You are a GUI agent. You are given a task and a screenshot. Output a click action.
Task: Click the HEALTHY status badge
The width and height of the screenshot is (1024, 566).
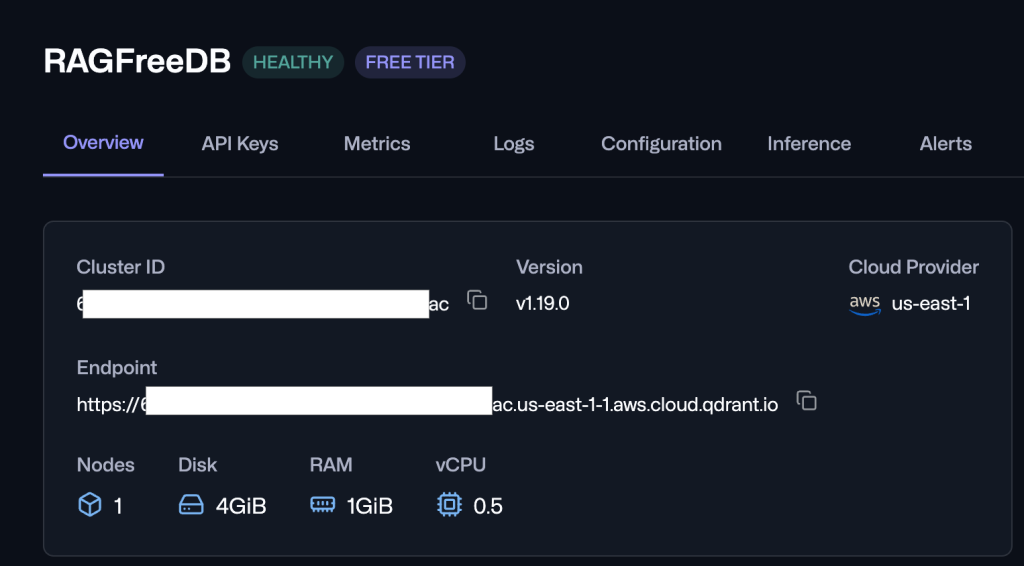(293, 62)
